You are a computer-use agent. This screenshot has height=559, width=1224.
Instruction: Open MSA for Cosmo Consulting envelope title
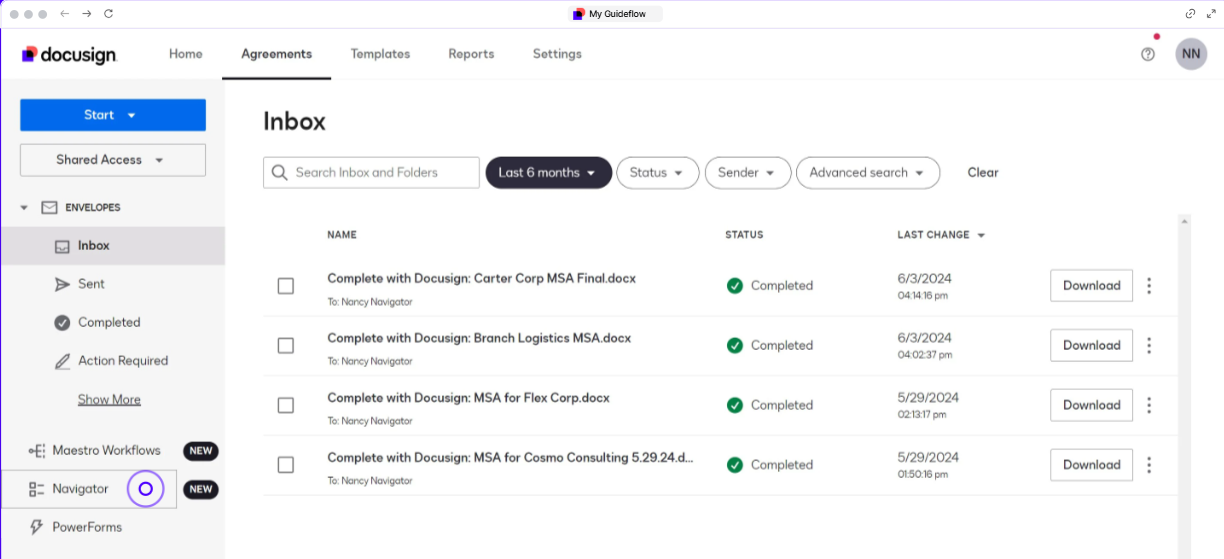tap(510, 458)
